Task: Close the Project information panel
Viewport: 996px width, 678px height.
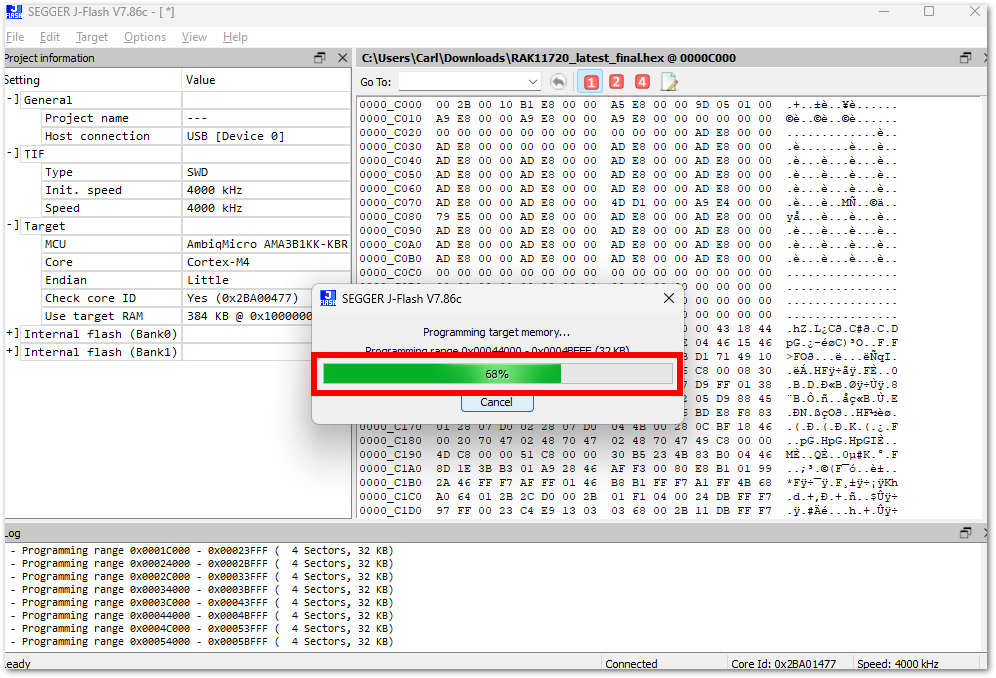Action: point(342,58)
